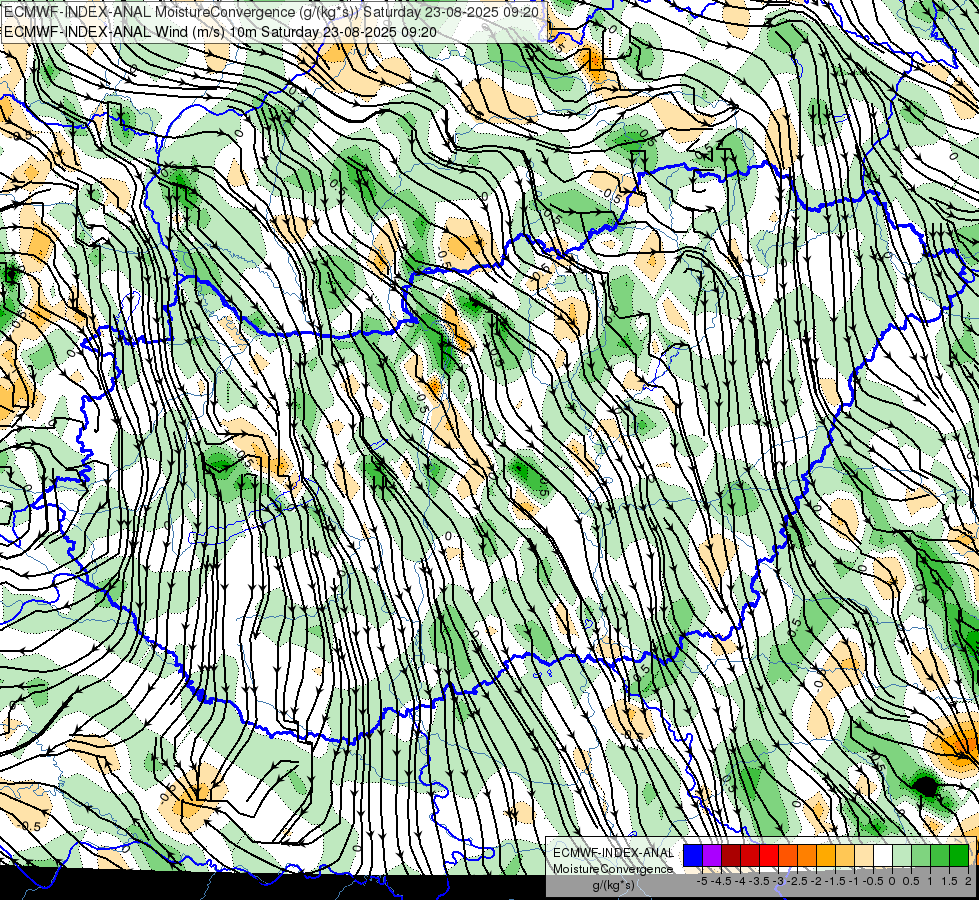Click the legend tick value -2
Viewport: 979px width, 900px height.
coord(817,881)
